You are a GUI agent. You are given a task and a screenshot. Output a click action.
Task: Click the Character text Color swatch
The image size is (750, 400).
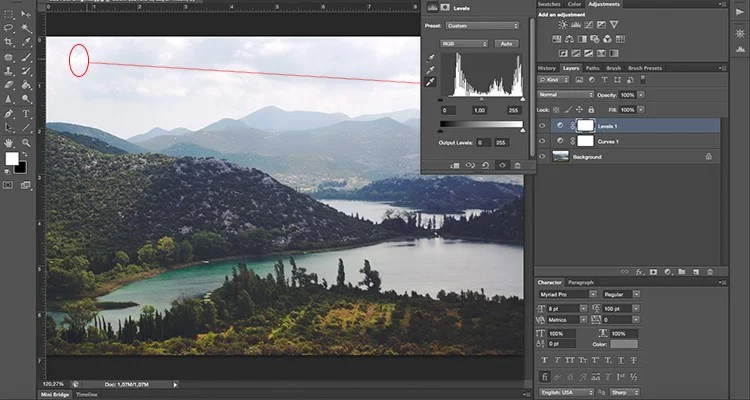tap(623, 344)
